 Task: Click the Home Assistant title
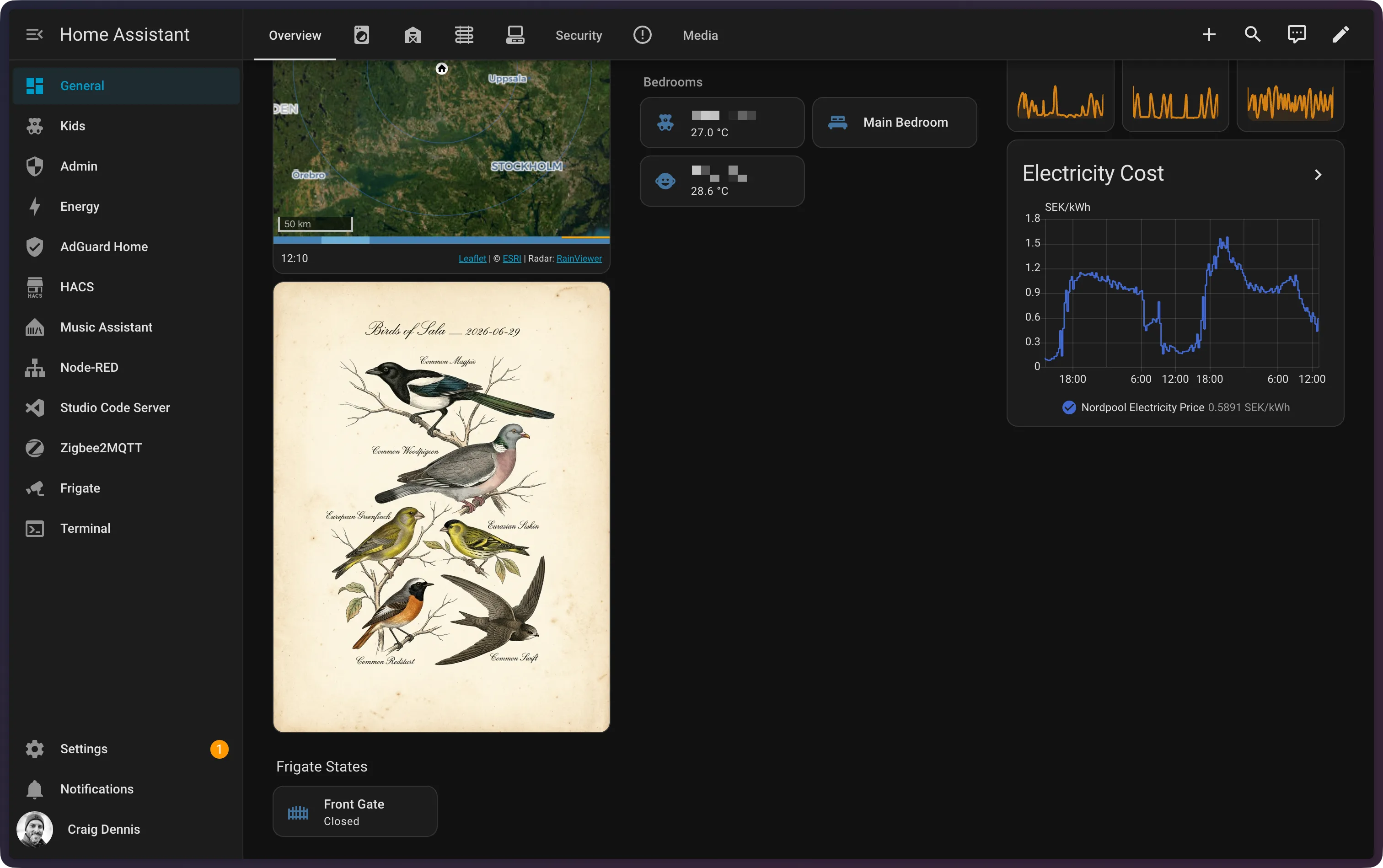pos(124,34)
